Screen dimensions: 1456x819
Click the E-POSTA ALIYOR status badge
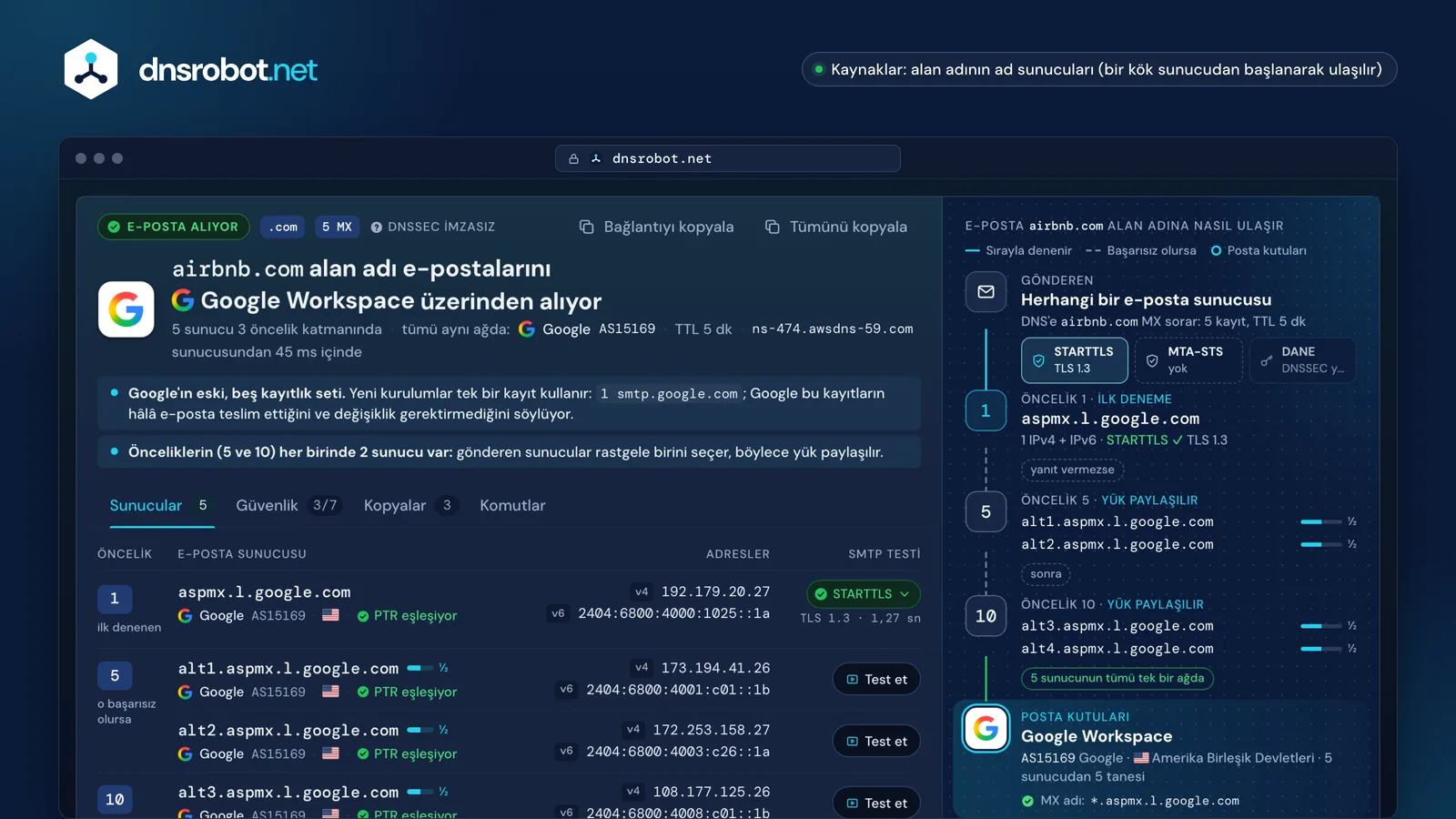[174, 227]
